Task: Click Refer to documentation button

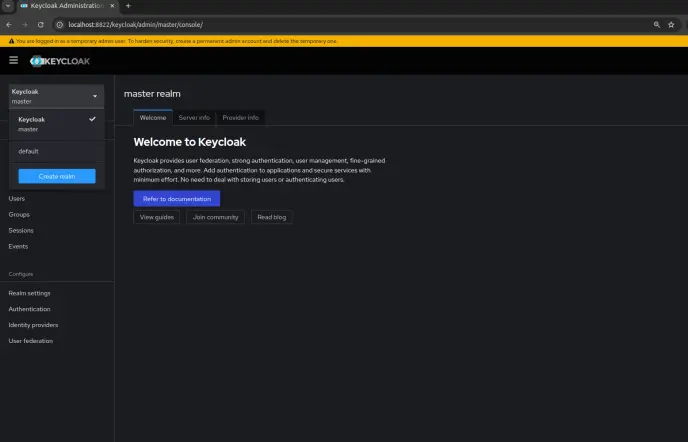Action: (x=176, y=199)
